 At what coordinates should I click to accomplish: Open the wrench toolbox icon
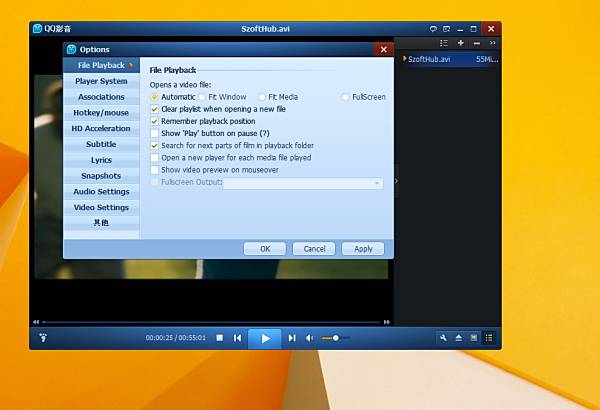[x=443, y=338]
